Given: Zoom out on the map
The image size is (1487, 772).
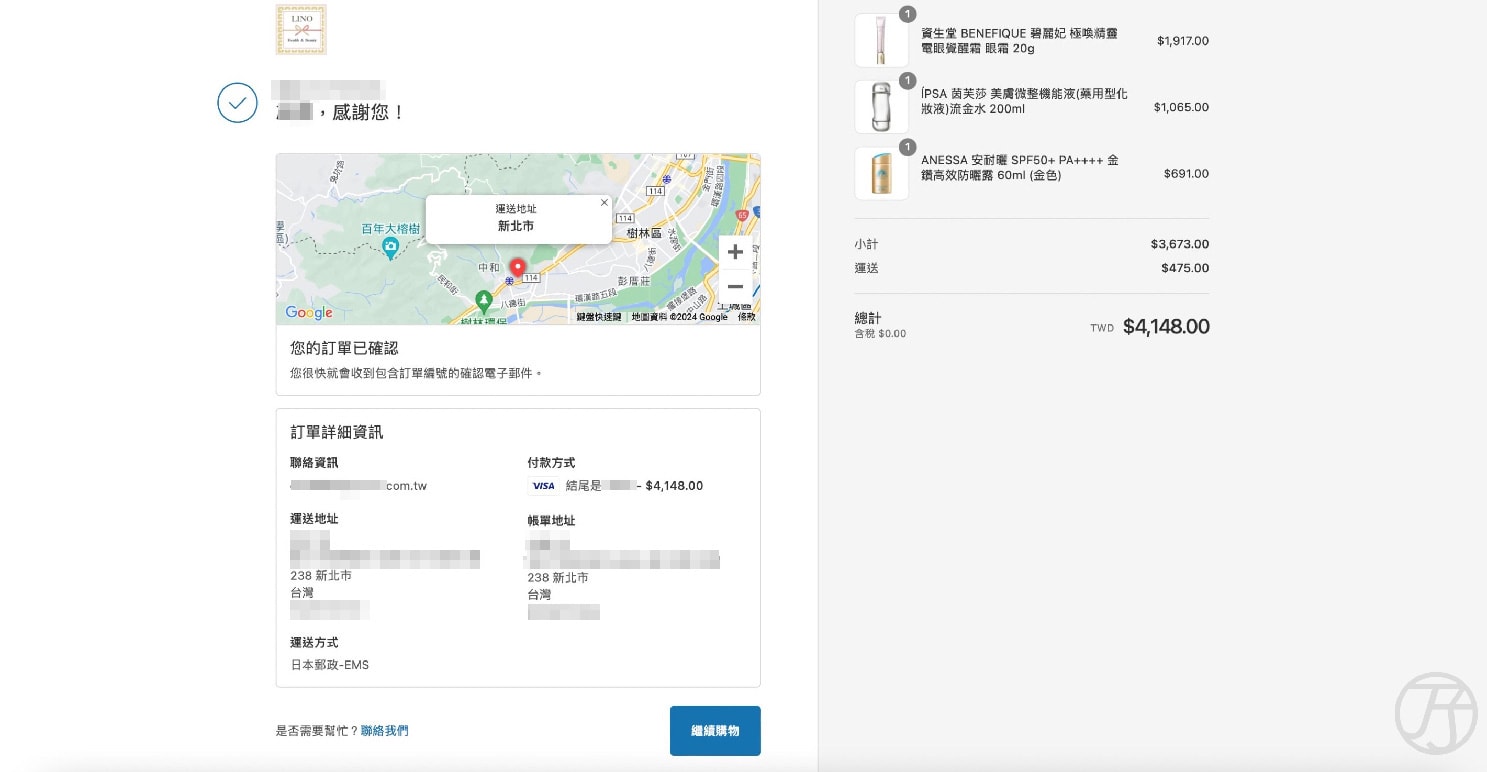Looking at the screenshot, I should pos(735,287).
